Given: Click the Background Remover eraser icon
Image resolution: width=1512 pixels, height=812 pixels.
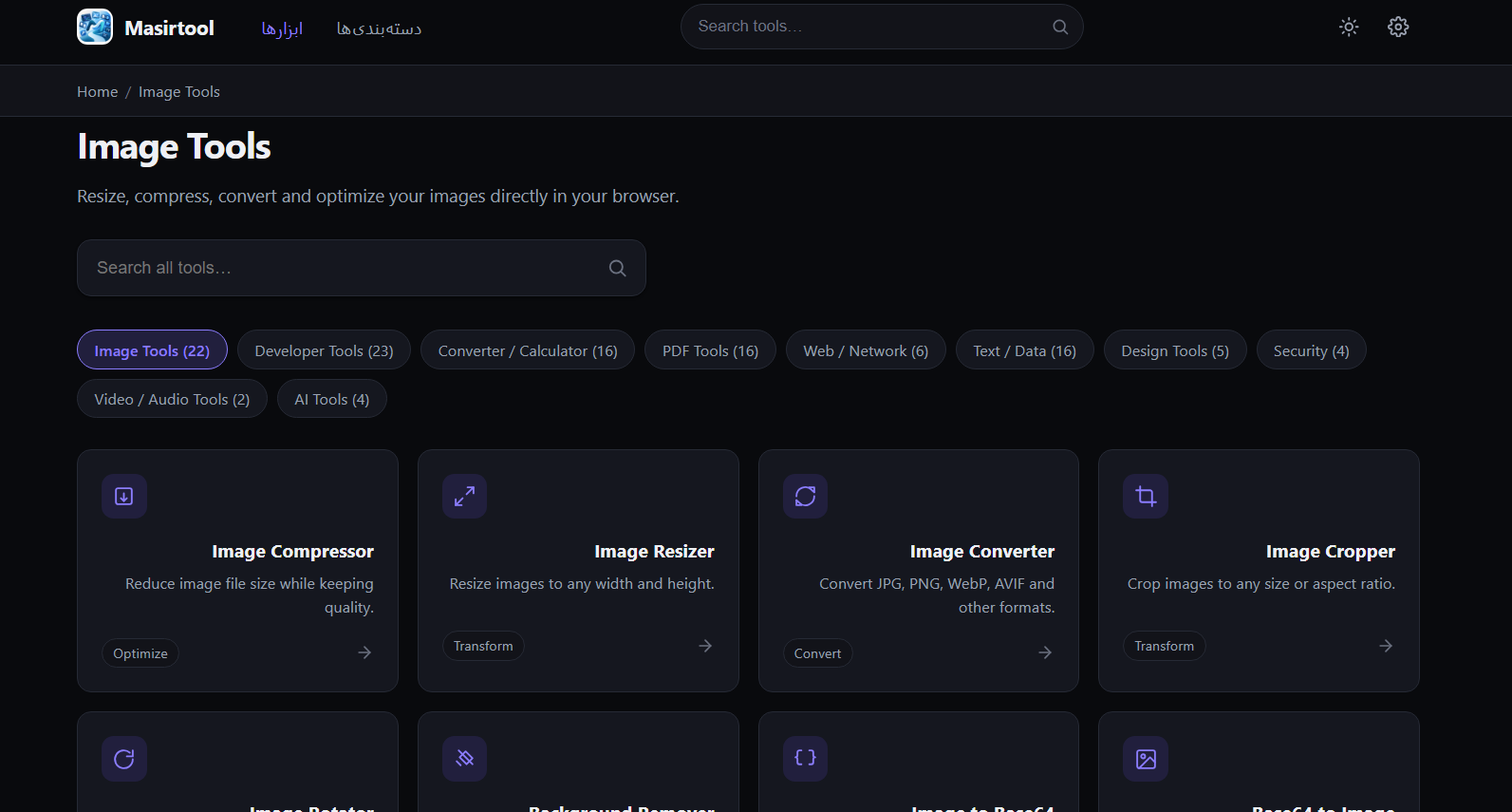Looking at the screenshot, I should (465, 759).
